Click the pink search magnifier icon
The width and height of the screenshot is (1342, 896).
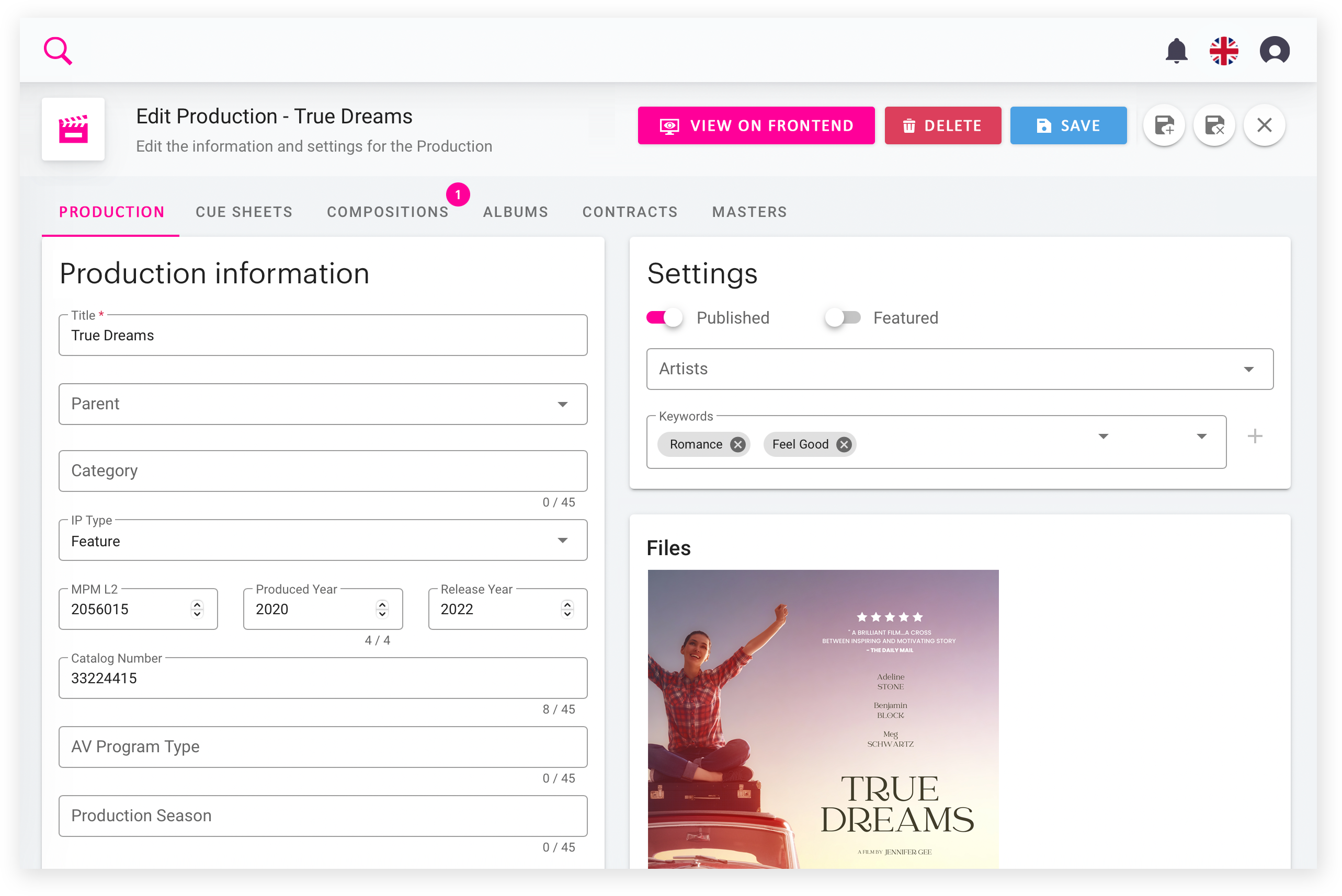click(x=58, y=51)
